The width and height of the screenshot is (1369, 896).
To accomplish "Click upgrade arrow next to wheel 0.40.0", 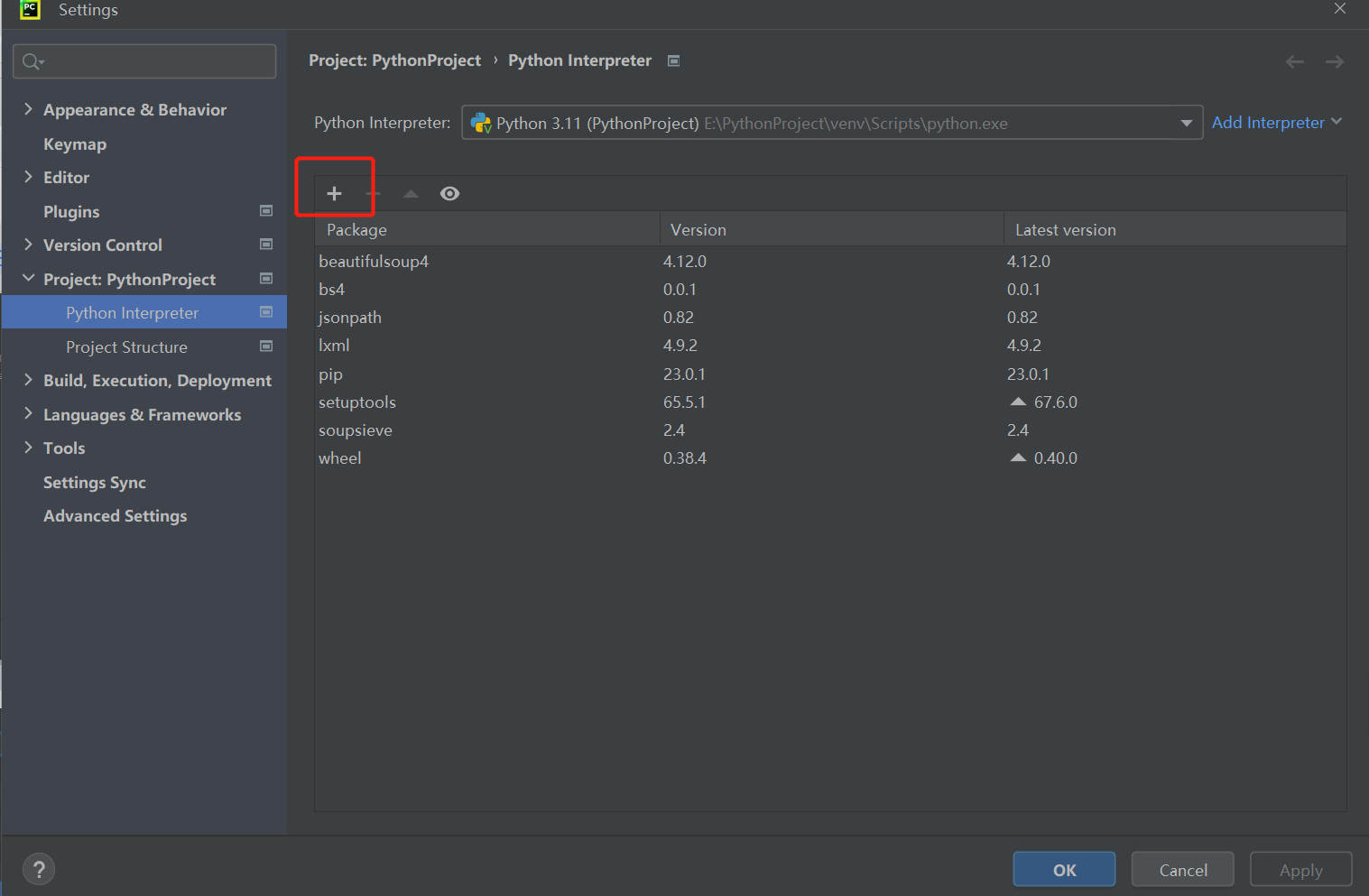I will 1018,457.
